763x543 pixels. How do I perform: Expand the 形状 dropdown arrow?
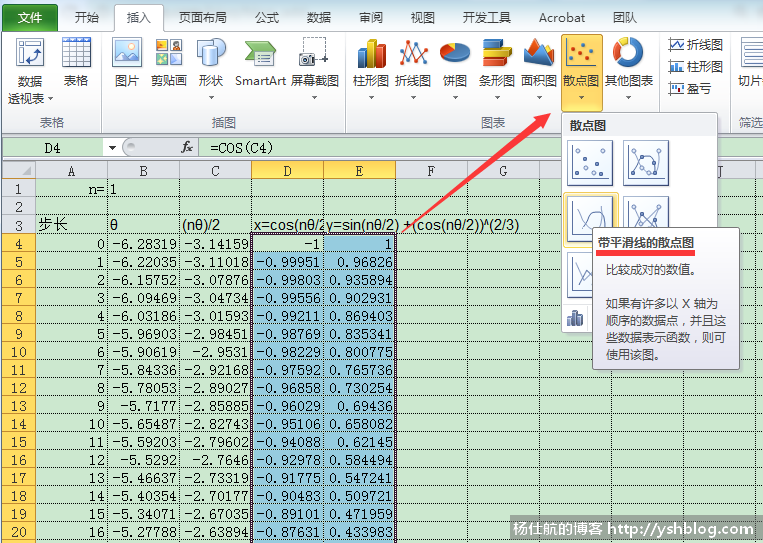coord(211,98)
